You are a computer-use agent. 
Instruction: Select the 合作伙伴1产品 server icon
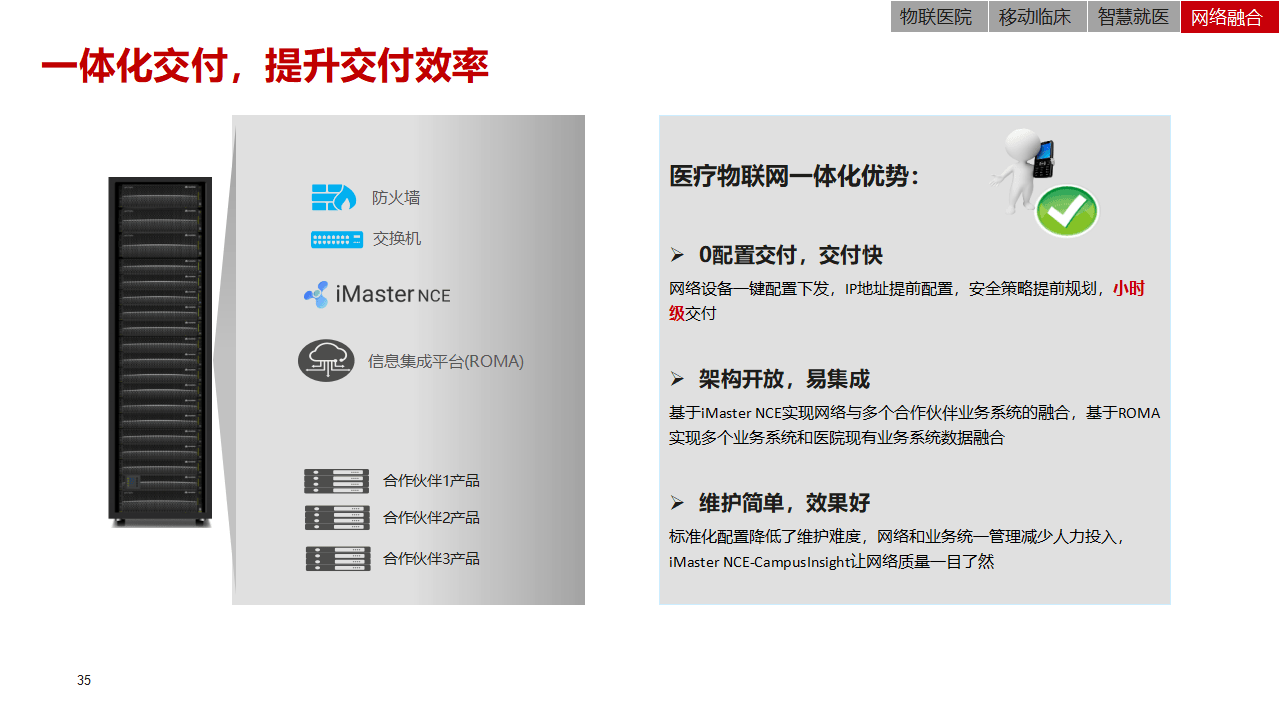336,481
